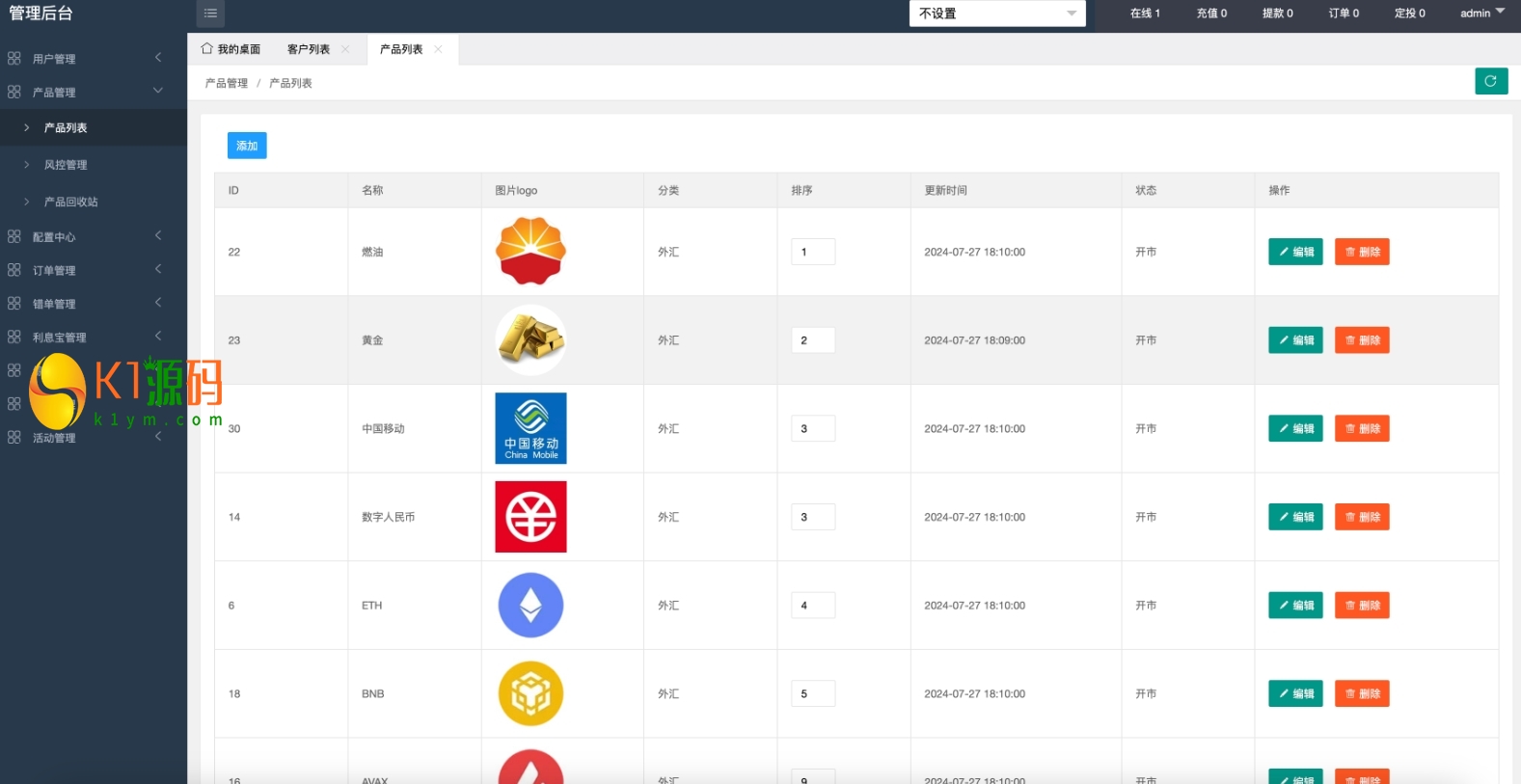1521x784 pixels.
Task: Delete the 数字人民币 product row
Action: (x=1362, y=517)
